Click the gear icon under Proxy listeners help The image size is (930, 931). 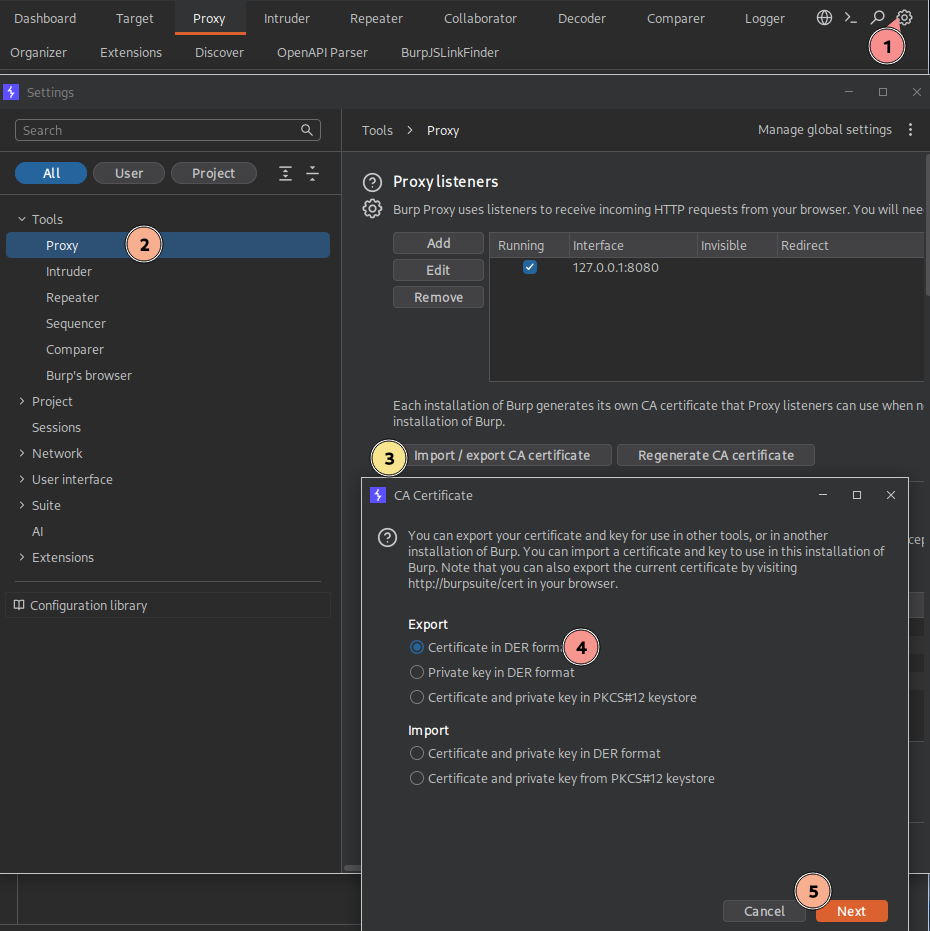click(372, 209)
